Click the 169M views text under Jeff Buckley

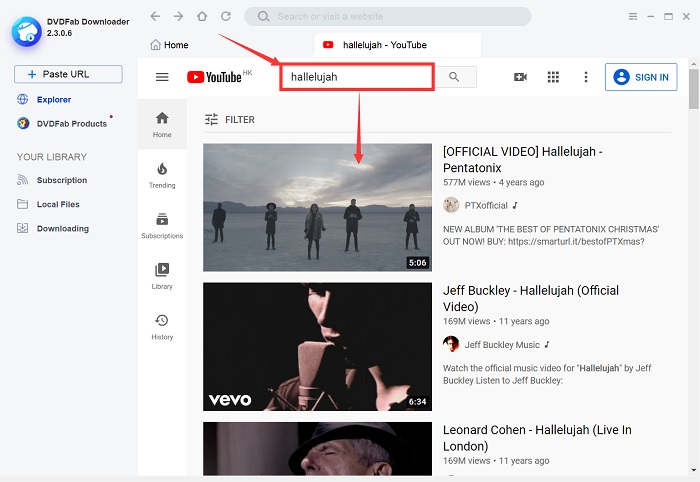467,321
